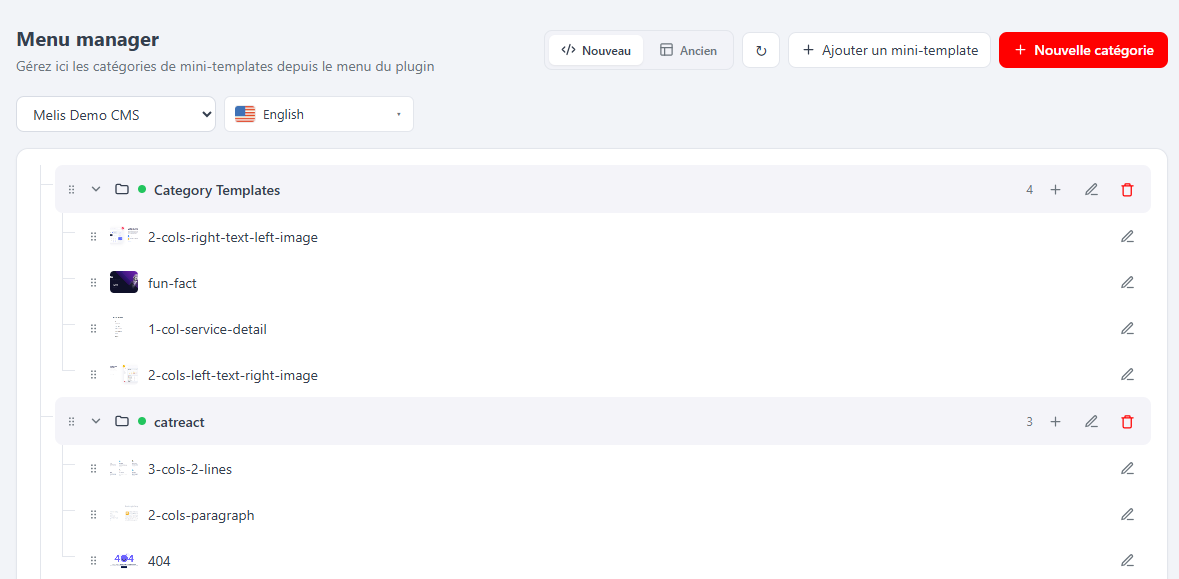
Task: Edit the catreact category
Action: pos(1091,421)
